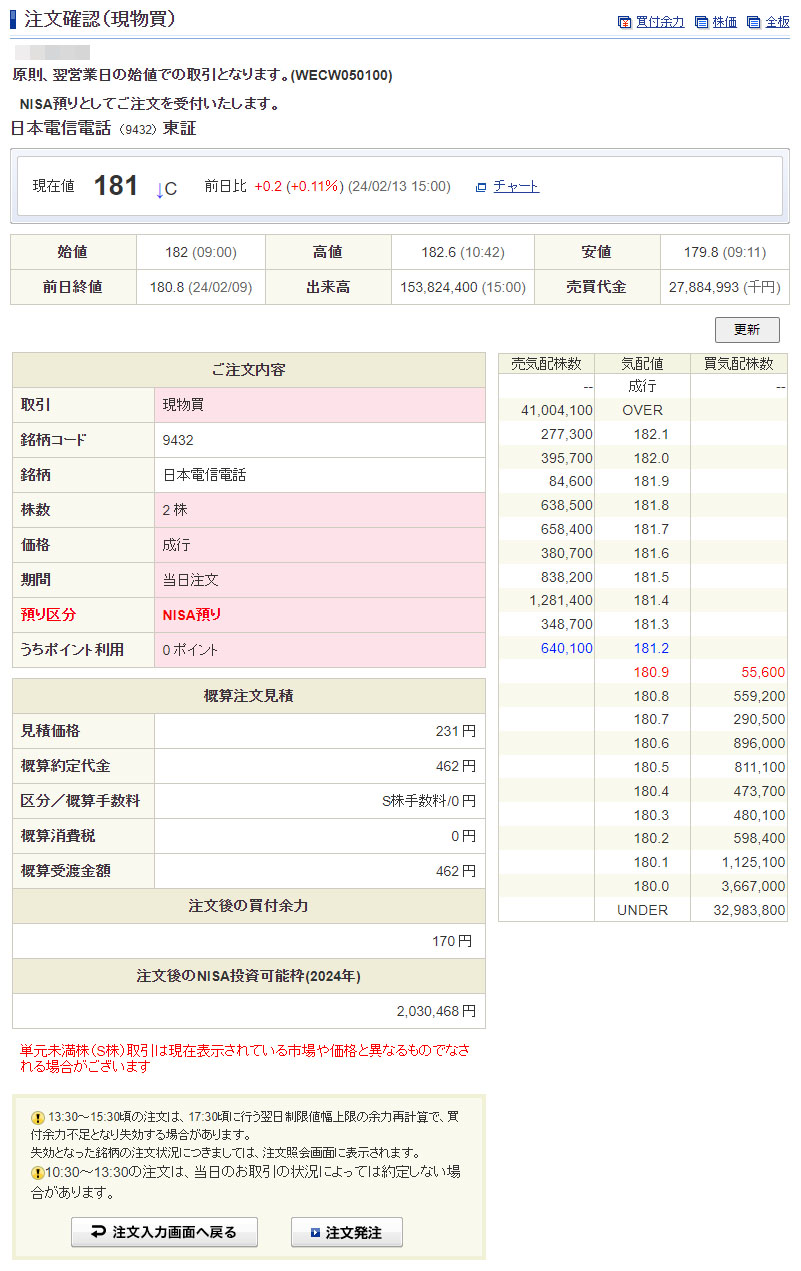Open the 株価 link
The width and height of the screenshot is (801, 1271).
pyautogui.click(x=725, y=22)
